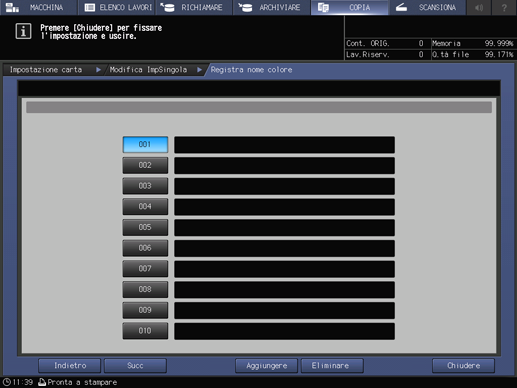517x388 pixels.
Task: Select color slot 003
Action: (145, 186)
